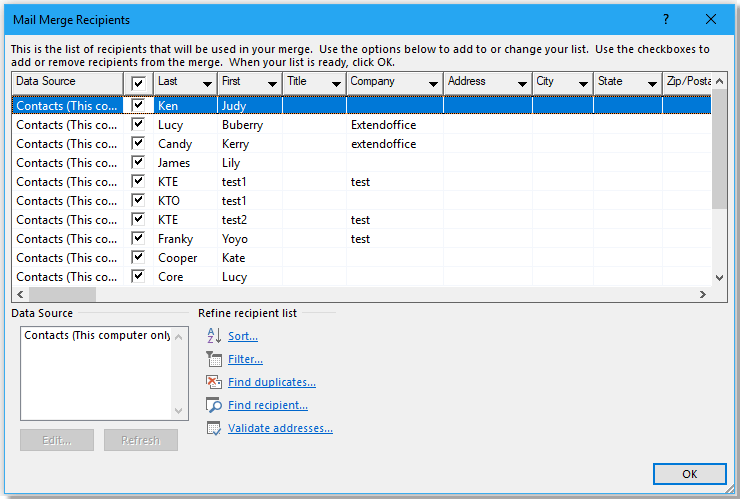Expand the Company column filter dropdown
Screen dimensions: 740x499
(x=433, y=84)
